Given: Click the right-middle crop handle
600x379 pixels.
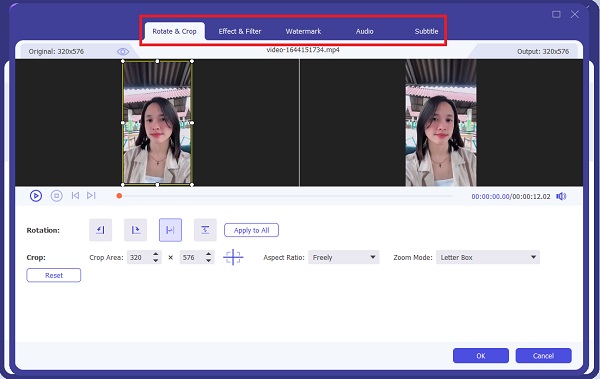Looking at the screenshot, I should pyautogui.click(x=192, y=123).
